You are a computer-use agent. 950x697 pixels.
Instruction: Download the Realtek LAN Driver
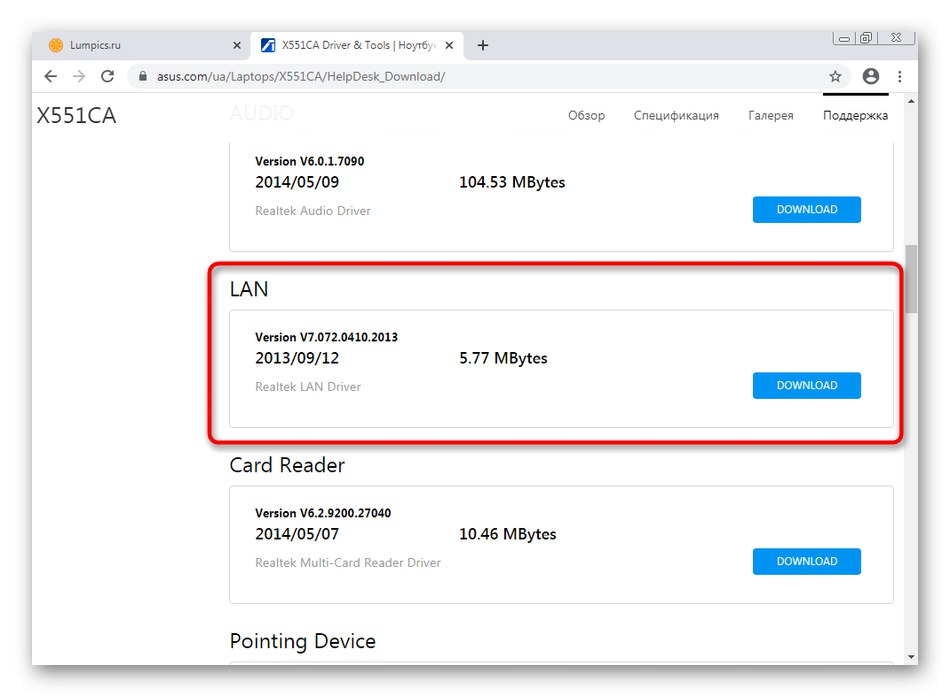tap(806, 386)
